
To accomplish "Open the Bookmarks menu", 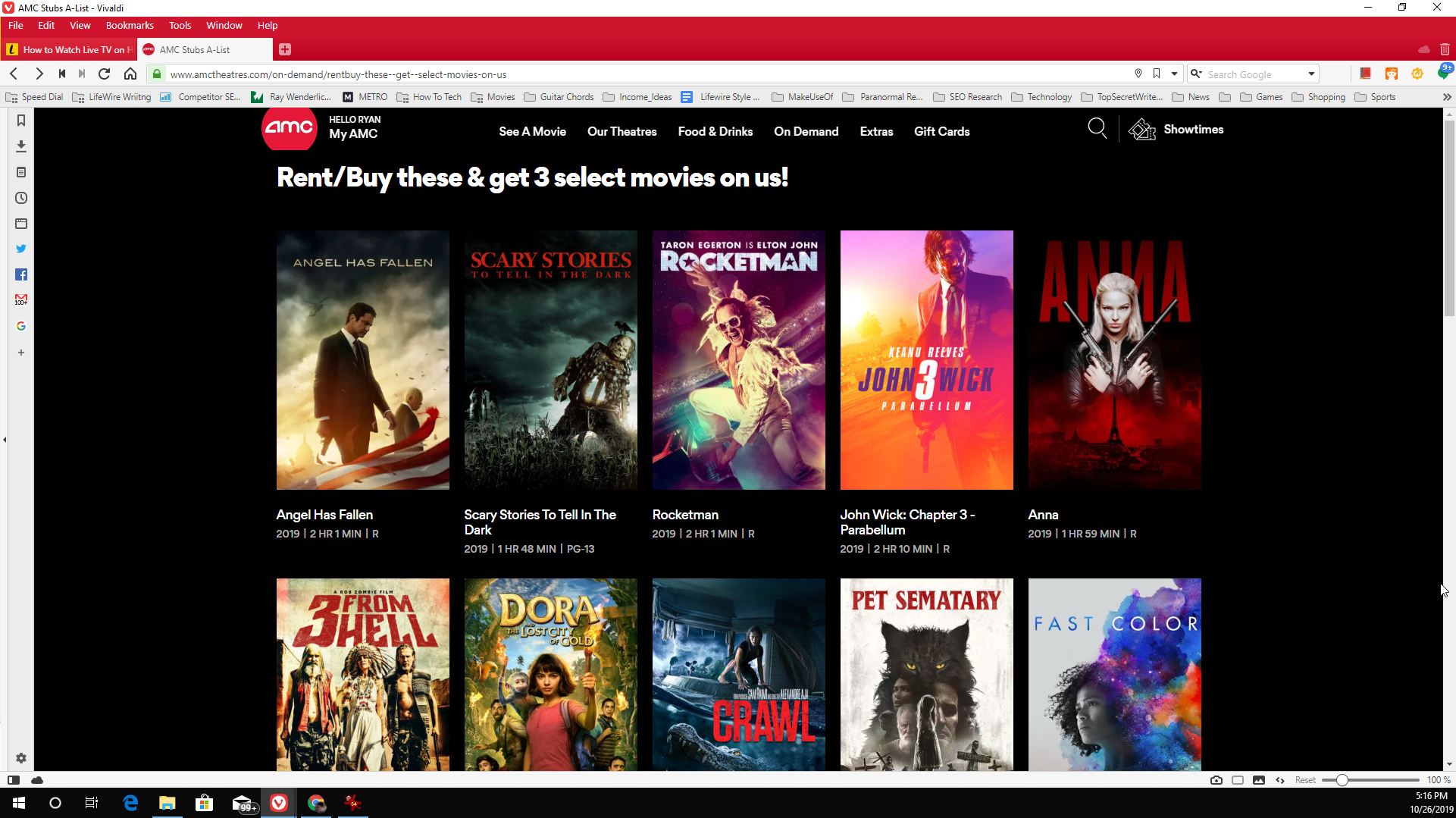I will (x=130, y=25).
